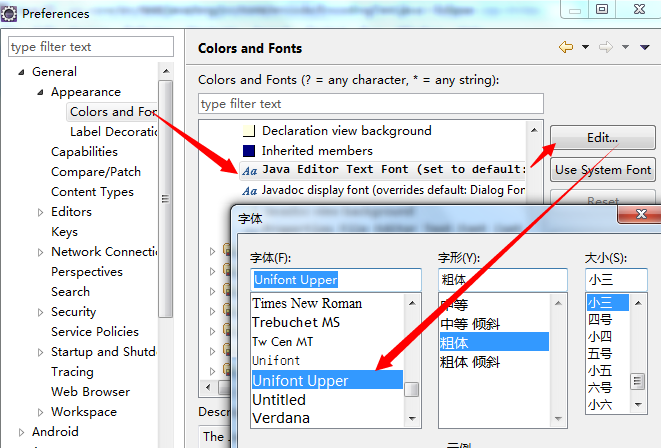Expand the Android tree node
Image resolution: width=661 pixels, height=448 pixels.
[x=20, y=432]
